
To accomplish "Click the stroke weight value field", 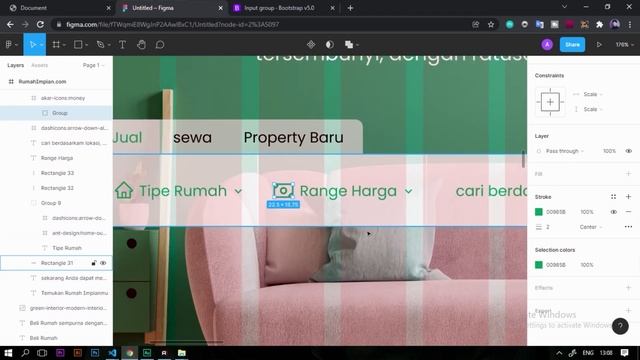I will [x=549, y=227].
